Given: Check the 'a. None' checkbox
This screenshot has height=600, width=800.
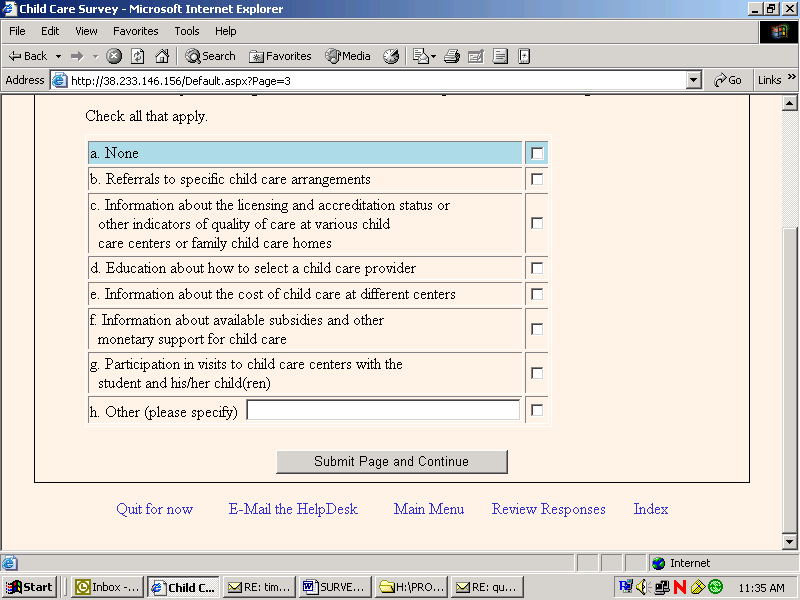Looking at the screenshot, I should [537, 153].
